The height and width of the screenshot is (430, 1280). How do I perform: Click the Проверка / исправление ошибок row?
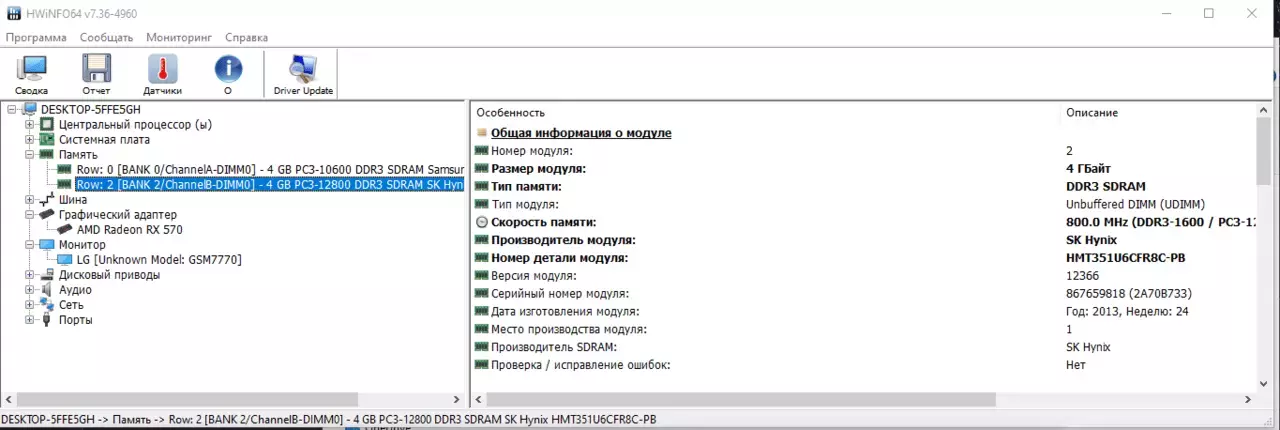864,365
